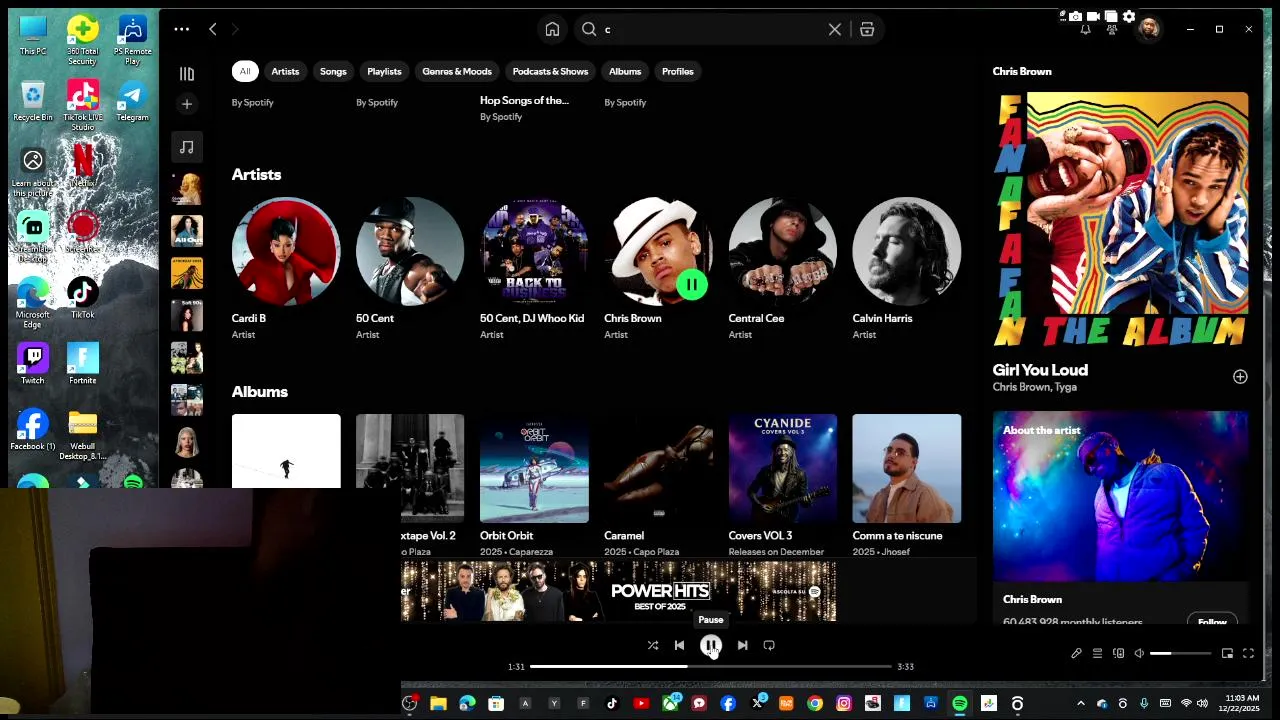Filter results by Albums
Screen dimensions: 1280x720
point(625,71)
